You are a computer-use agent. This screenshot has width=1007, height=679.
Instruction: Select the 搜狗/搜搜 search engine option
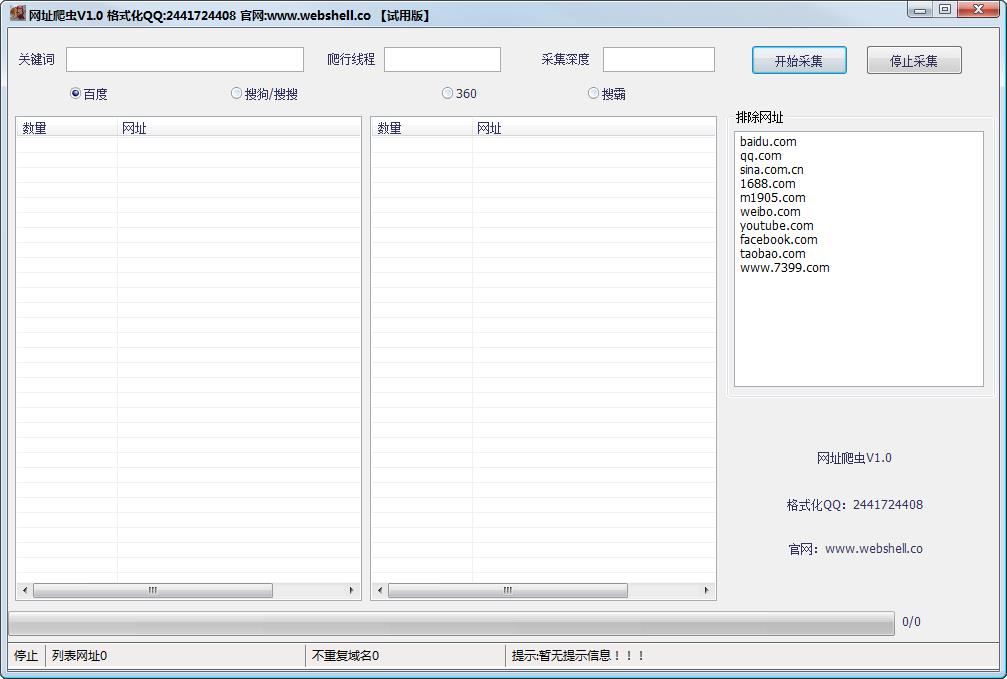coord(235,93)
